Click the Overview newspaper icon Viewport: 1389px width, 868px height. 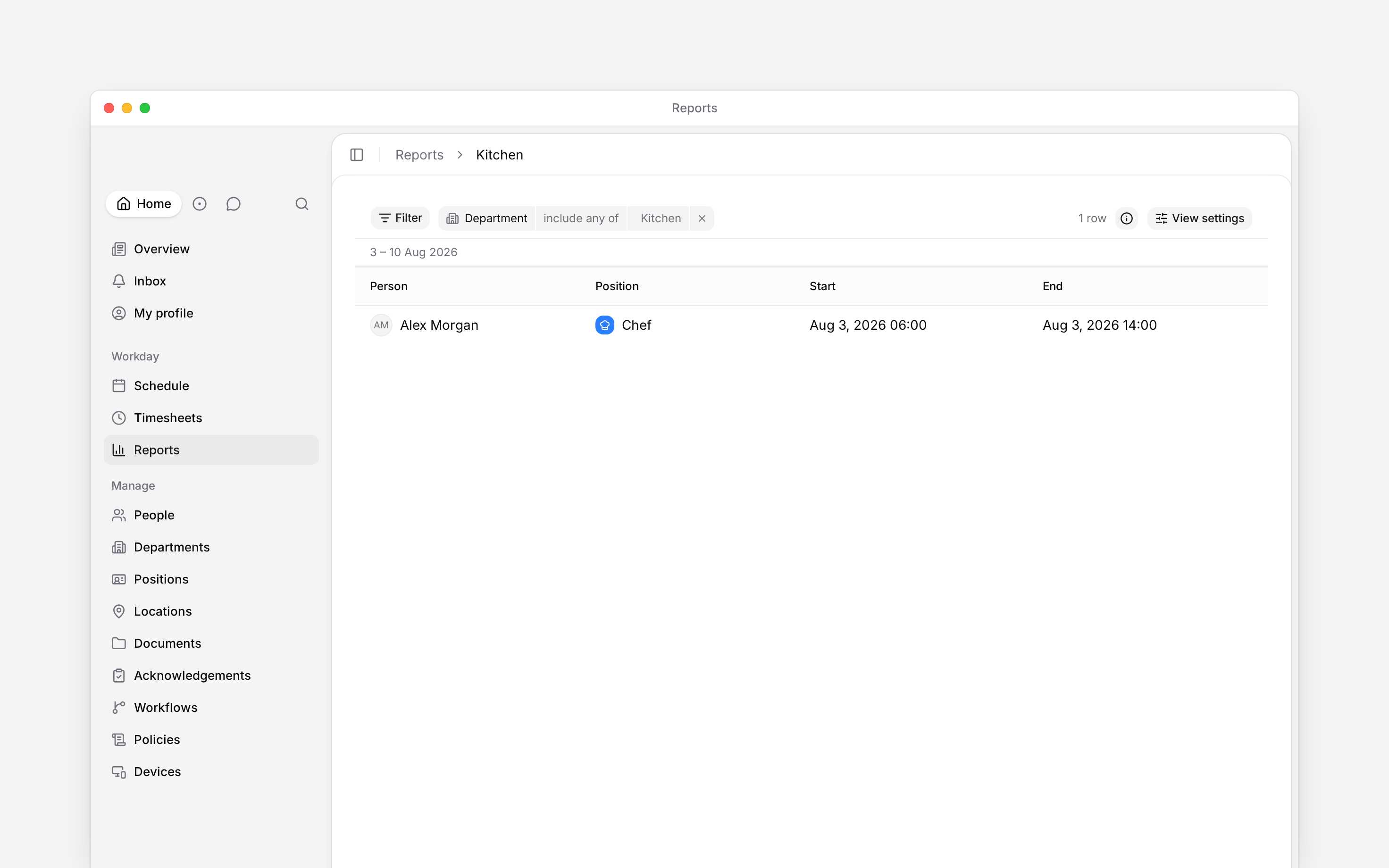coord(119,249)
